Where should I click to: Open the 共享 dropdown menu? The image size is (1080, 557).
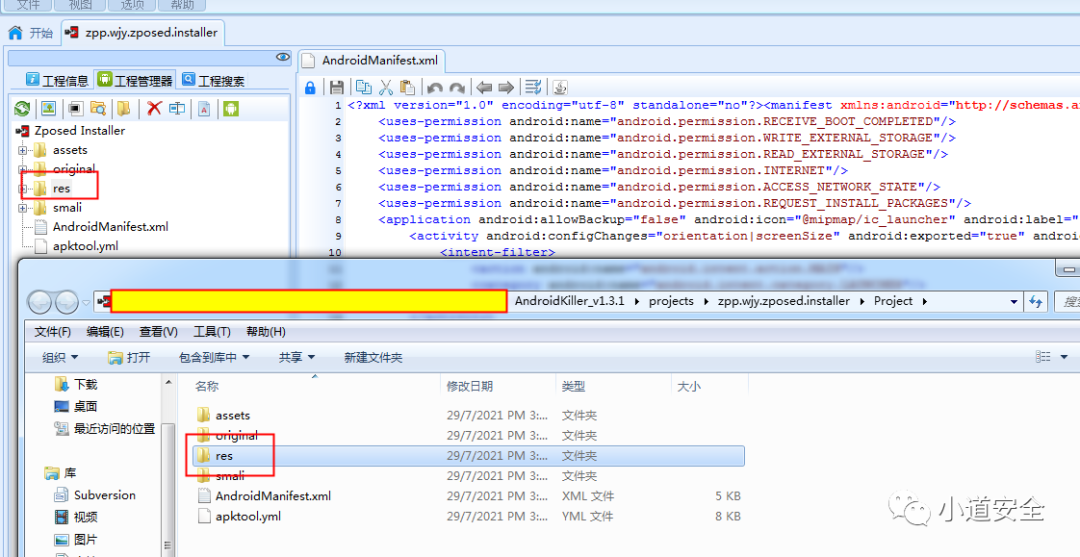tap(296, 357)
